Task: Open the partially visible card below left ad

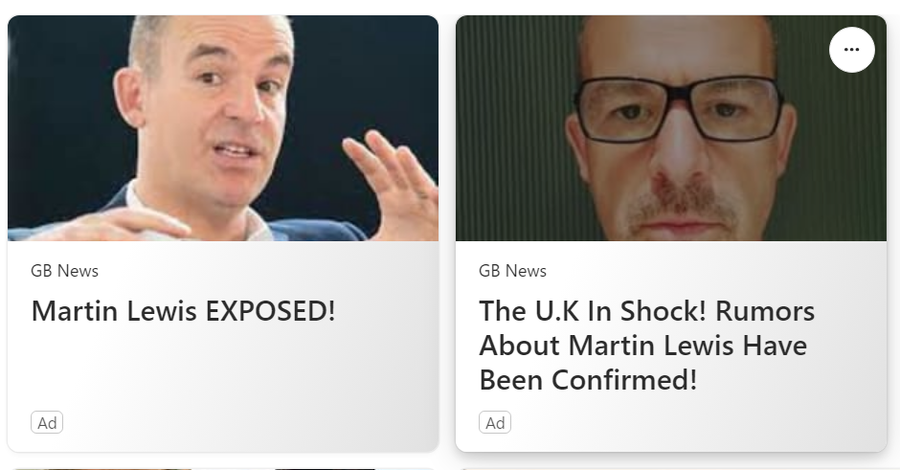Action: [x=223, y=468]
